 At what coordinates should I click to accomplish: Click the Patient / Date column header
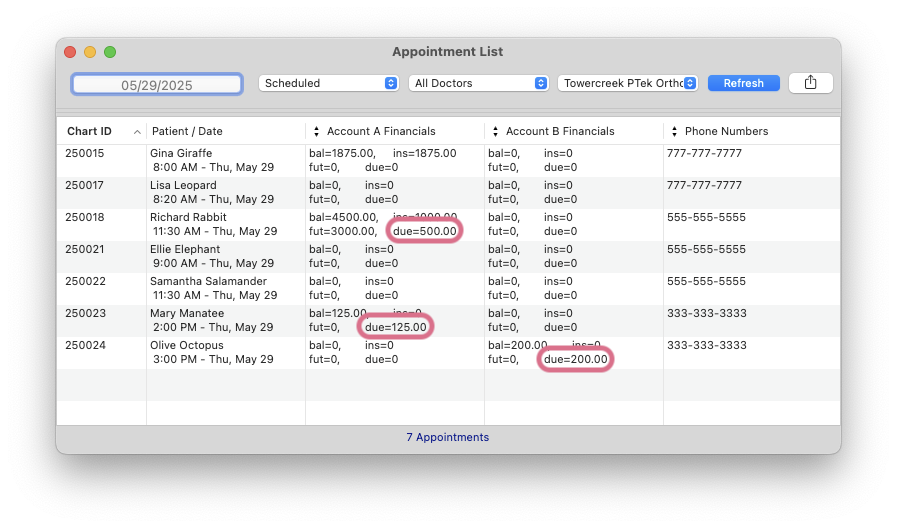[x=187, y=131]
